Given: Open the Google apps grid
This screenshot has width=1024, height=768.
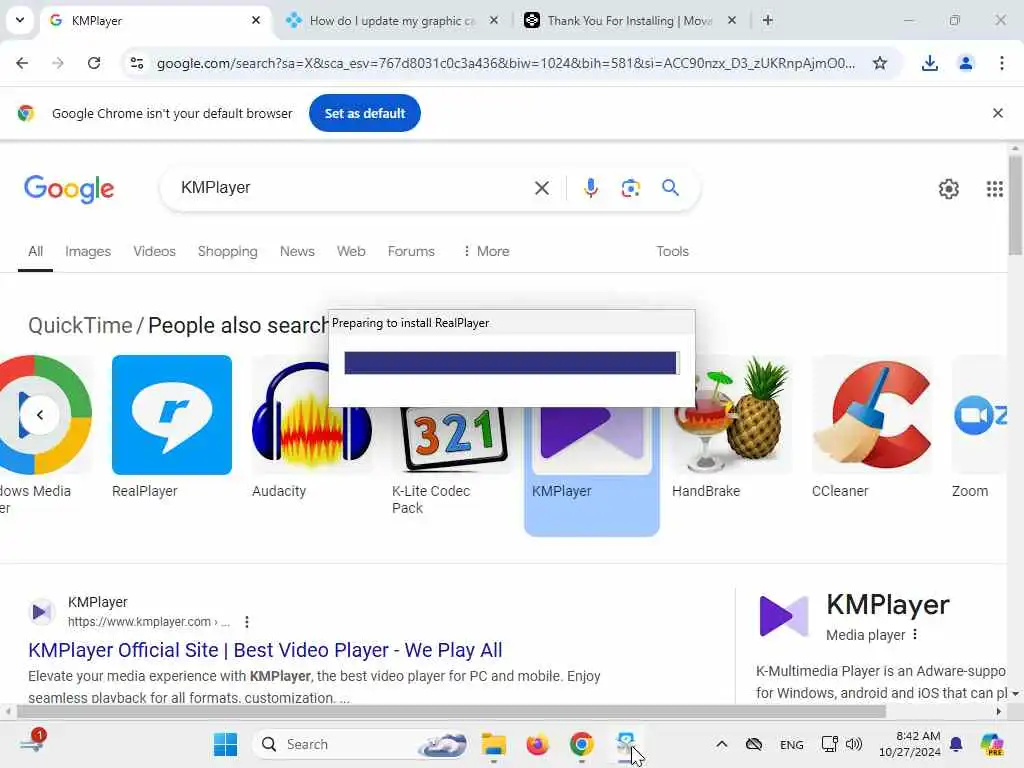Looking at the screenshot, I should click(994, 189).
